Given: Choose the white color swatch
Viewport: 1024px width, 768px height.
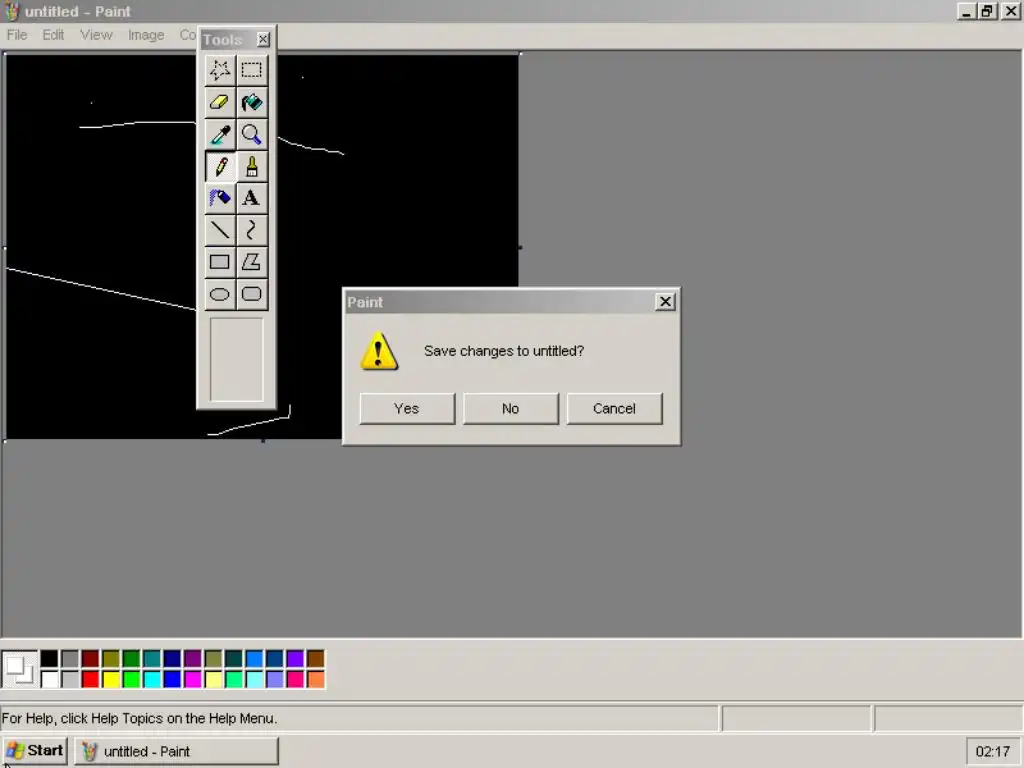Looking at the screenshot, I should click(49, 679).
